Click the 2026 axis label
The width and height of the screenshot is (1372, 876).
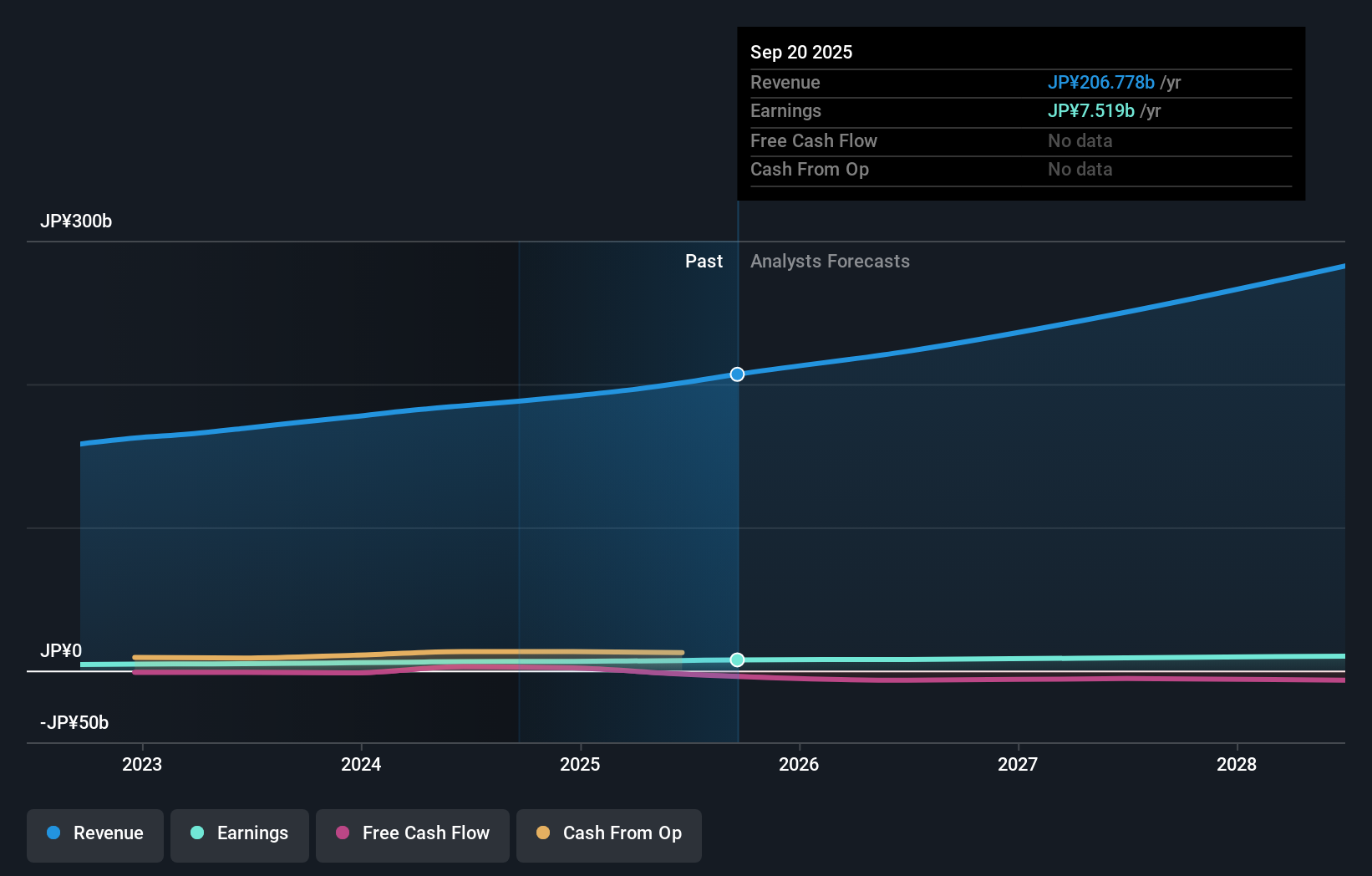pos(800,764)
